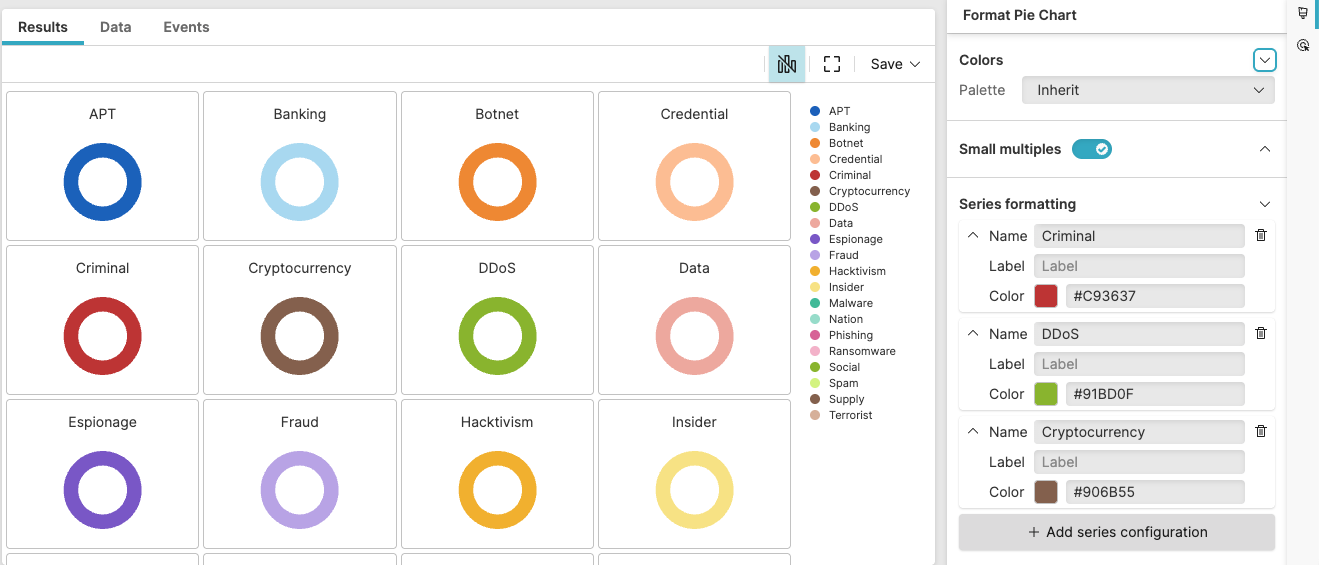1319x565 pixels.
Task: Click the Data donut chart
Action: [694, 336]
